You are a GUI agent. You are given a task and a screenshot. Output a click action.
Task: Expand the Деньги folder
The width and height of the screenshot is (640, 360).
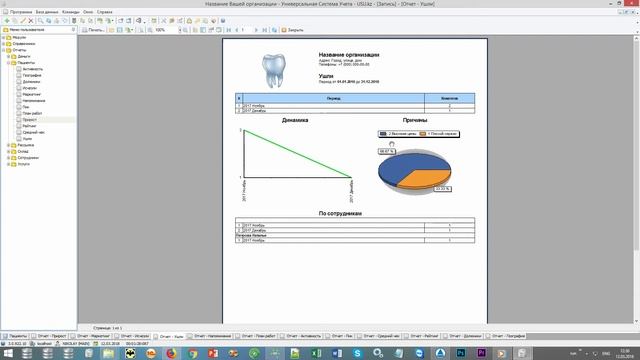(9, 56)
